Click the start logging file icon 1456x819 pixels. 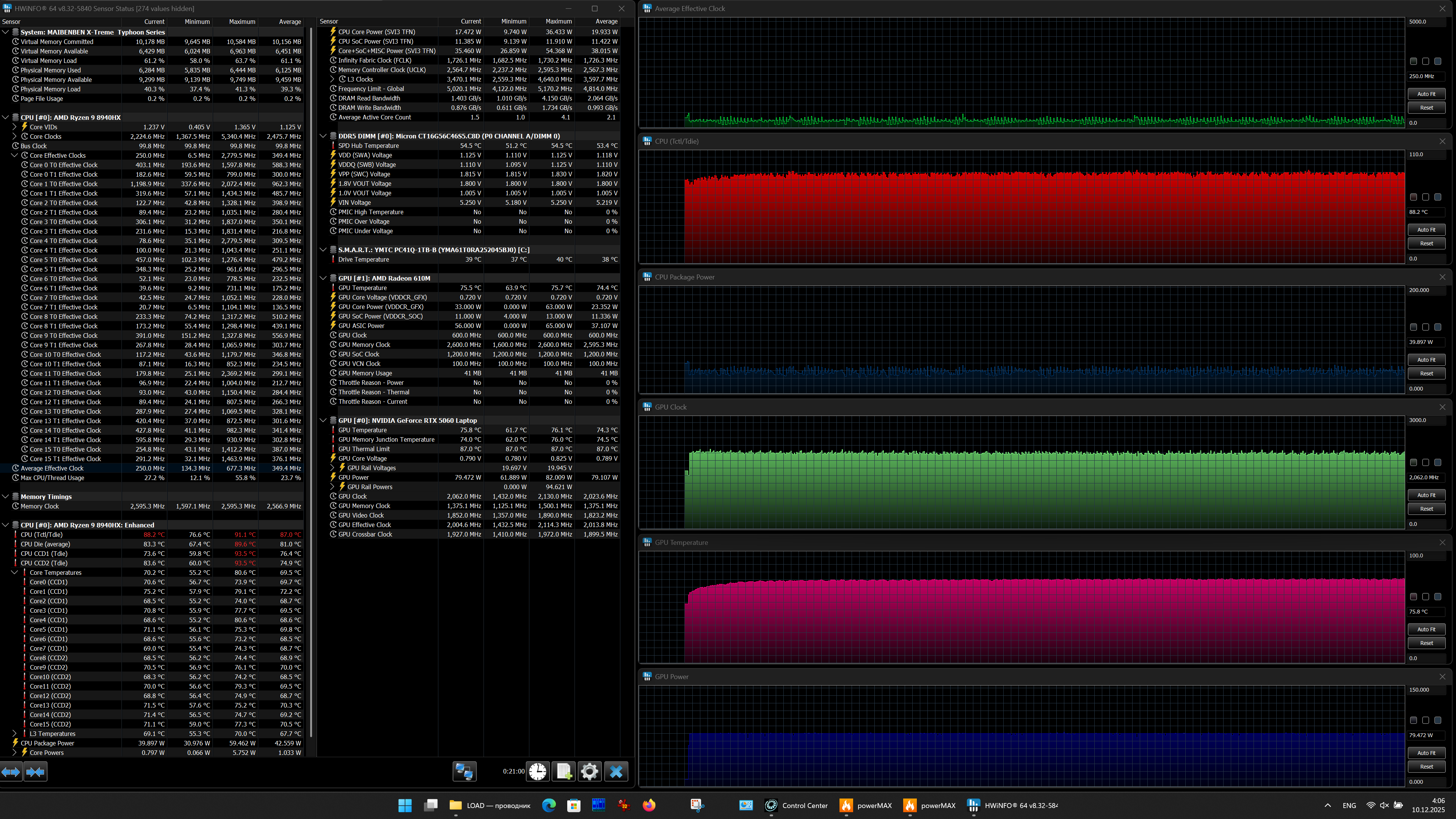tap(563, 772)
